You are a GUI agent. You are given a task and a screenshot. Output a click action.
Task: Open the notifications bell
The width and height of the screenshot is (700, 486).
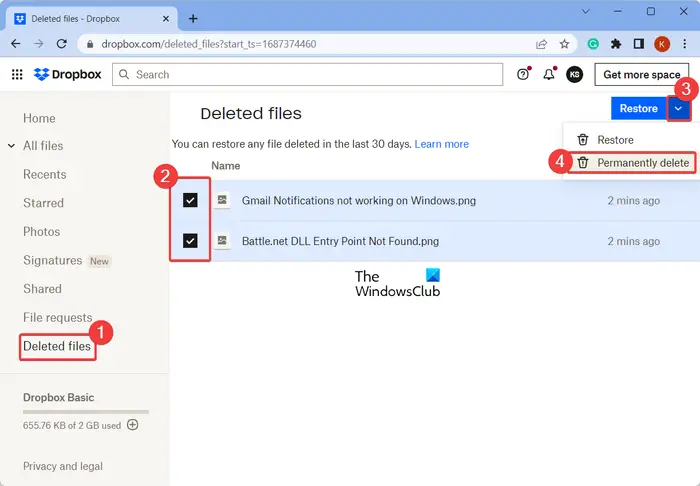(x=549, y=75)
